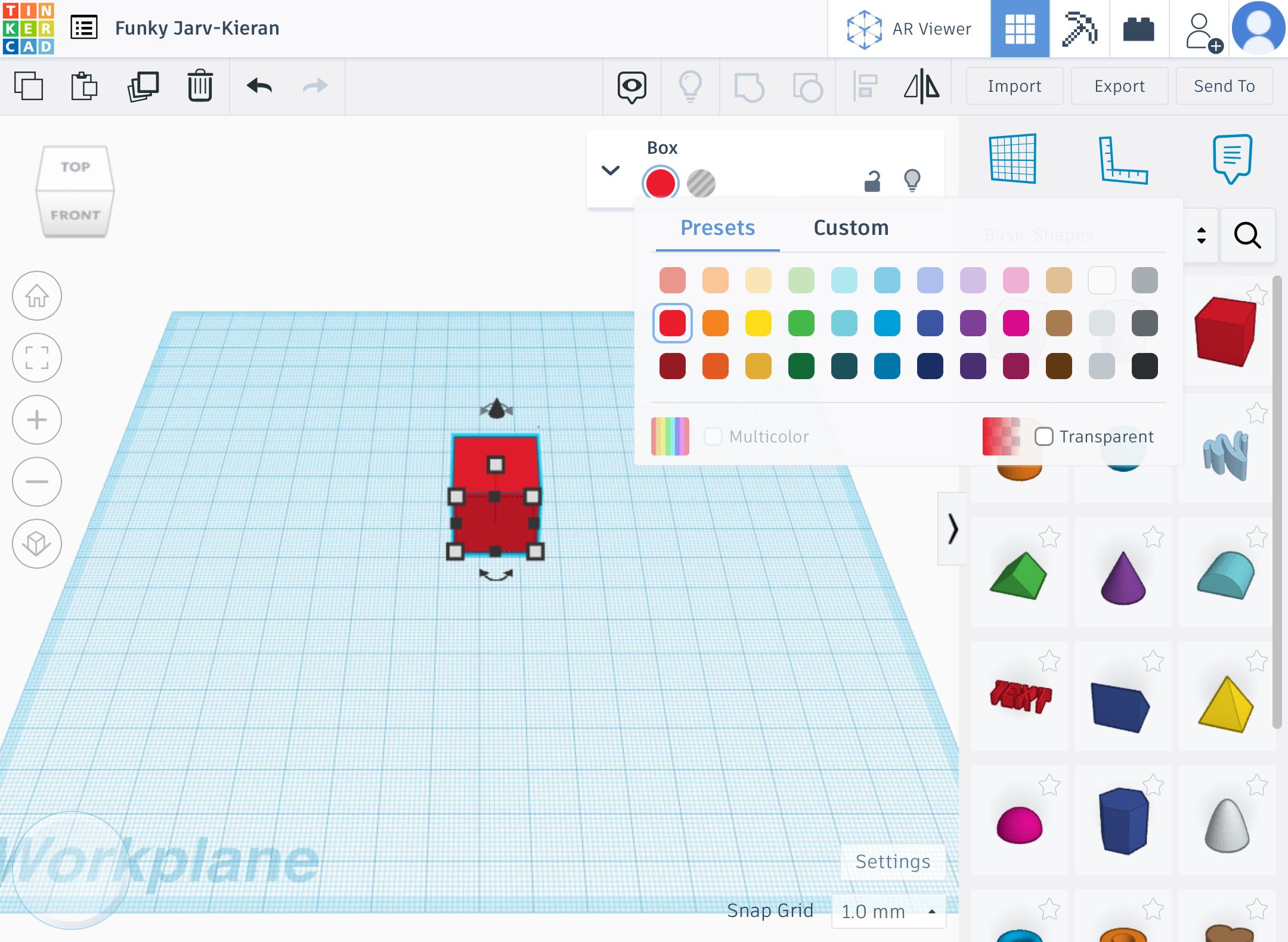Collapse the Box inspector panel chevron

[611, 171]
